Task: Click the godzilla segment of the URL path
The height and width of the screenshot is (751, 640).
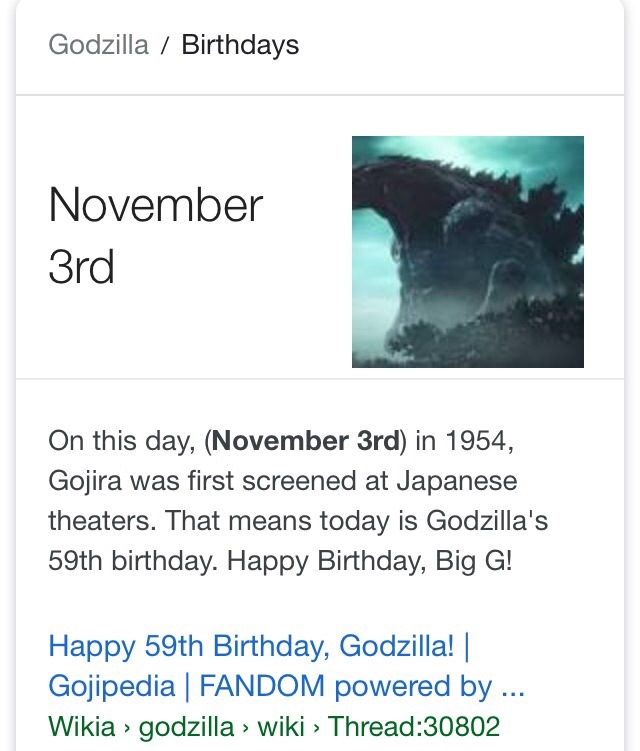Action: click(186, 727)
